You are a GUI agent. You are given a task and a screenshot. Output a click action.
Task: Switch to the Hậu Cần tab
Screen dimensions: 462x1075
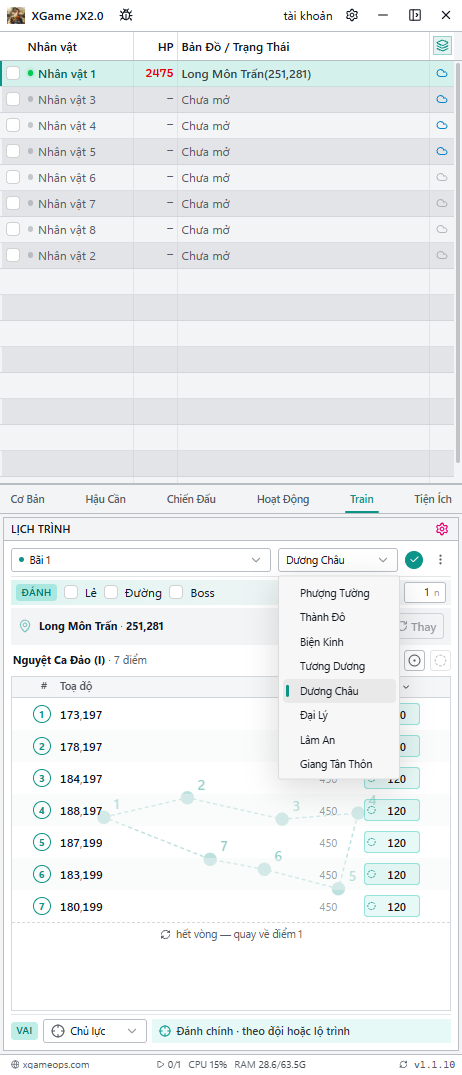pyautogui.click(x=106, y=499)
